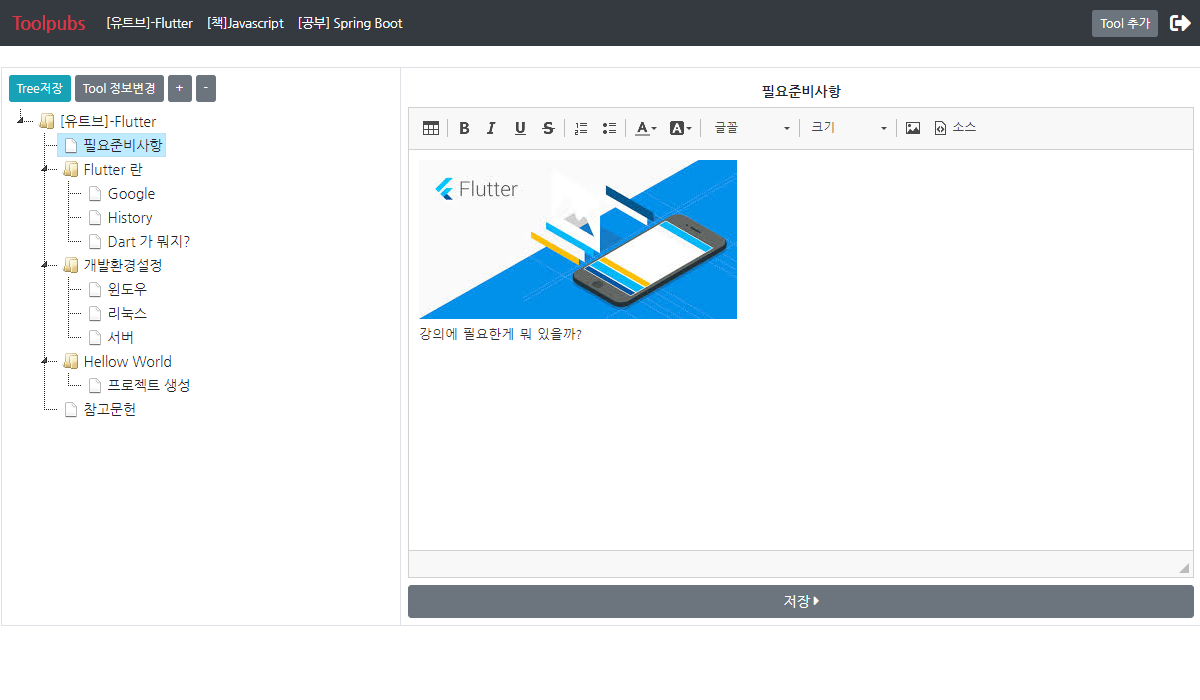Click the 개발환경설정 folder icon
This screenshot has width=1200, height=700.
(x=70, y=266)
